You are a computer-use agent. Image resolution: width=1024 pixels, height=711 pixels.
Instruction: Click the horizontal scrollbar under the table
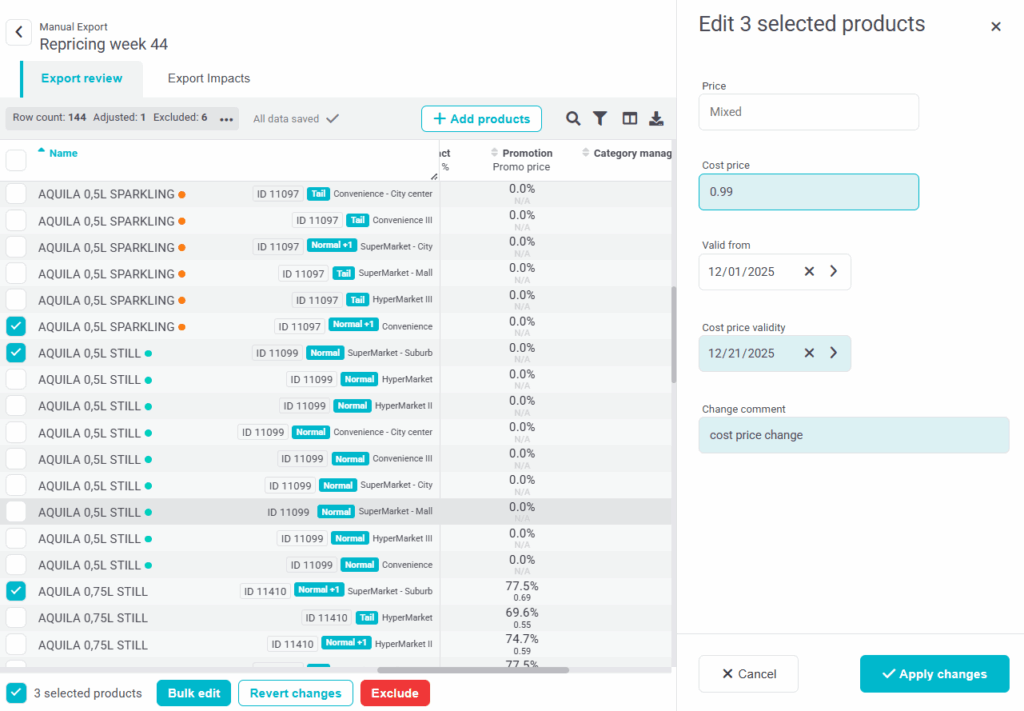(x=472, y=670)
